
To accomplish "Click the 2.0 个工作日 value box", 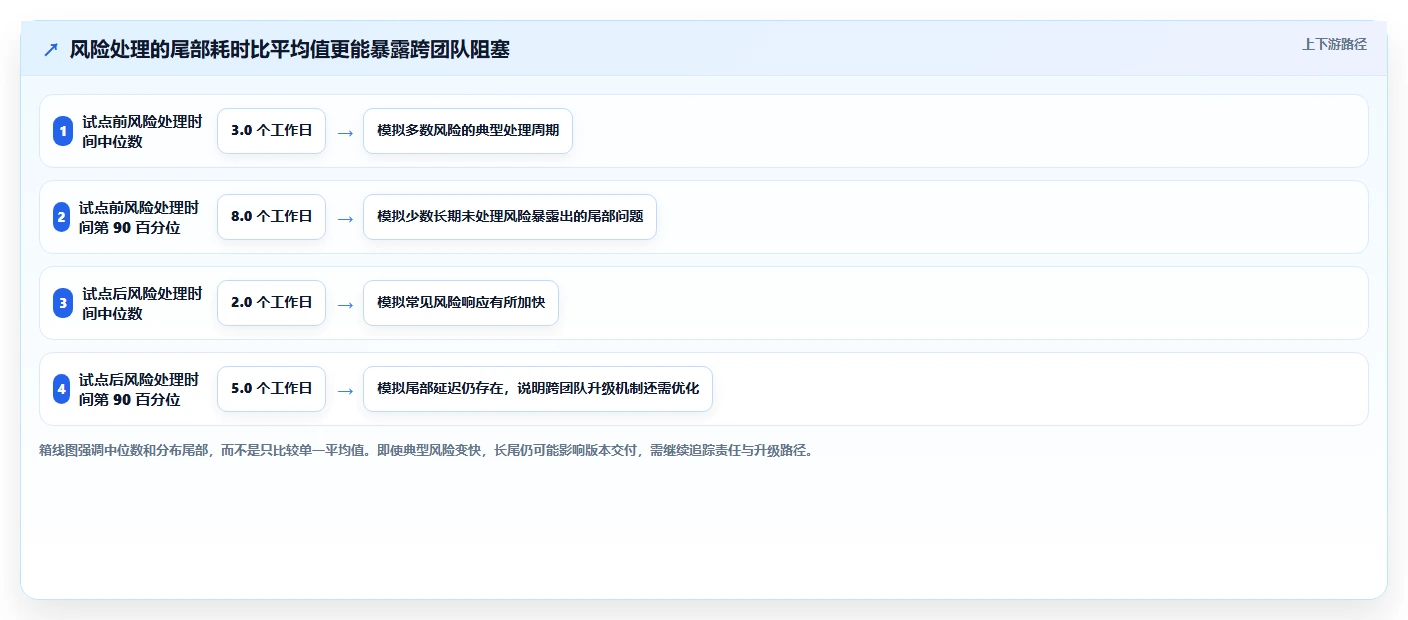I will coord(271,303).
